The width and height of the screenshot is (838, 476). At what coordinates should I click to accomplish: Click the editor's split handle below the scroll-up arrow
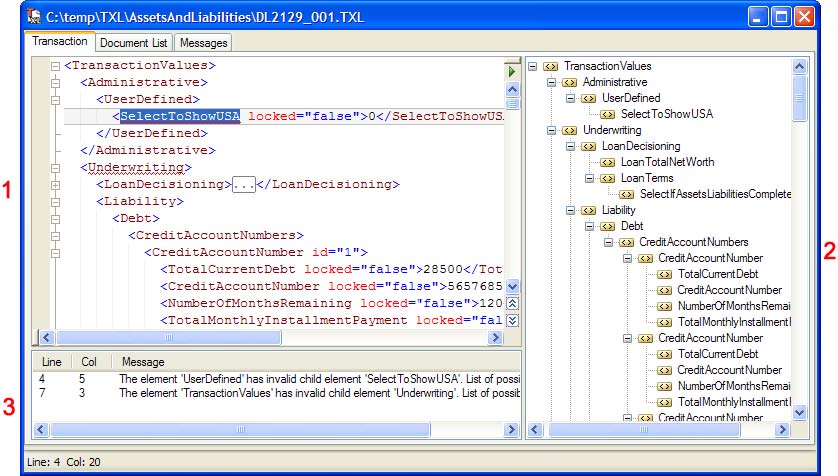(512, 104)
